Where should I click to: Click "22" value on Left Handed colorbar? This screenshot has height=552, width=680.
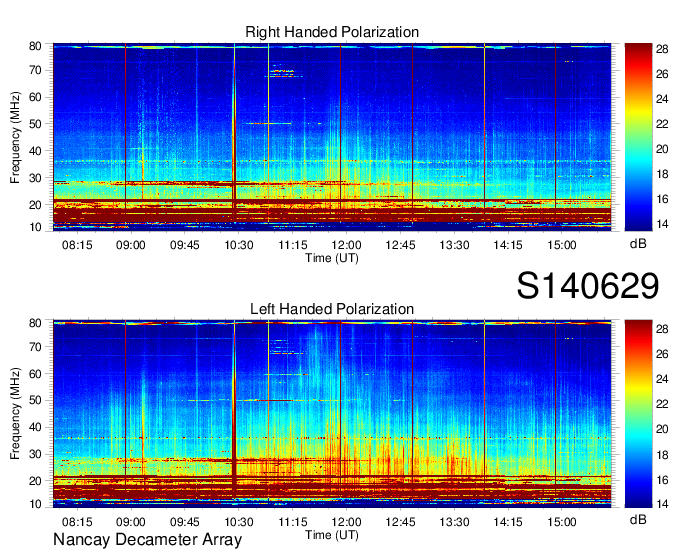click(x=662, y=404)
